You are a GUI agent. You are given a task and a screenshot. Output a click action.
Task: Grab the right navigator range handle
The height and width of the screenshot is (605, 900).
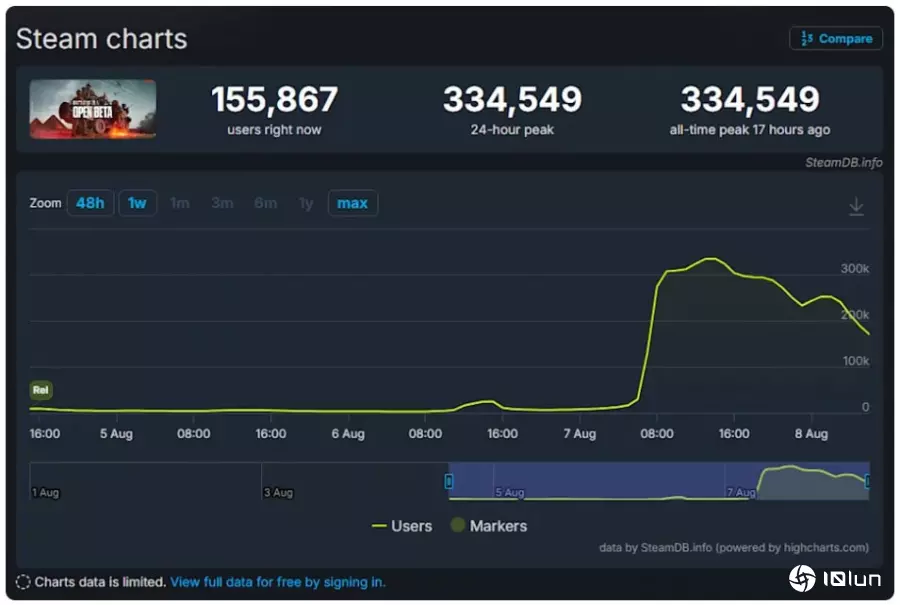click(x=868, y=481)
